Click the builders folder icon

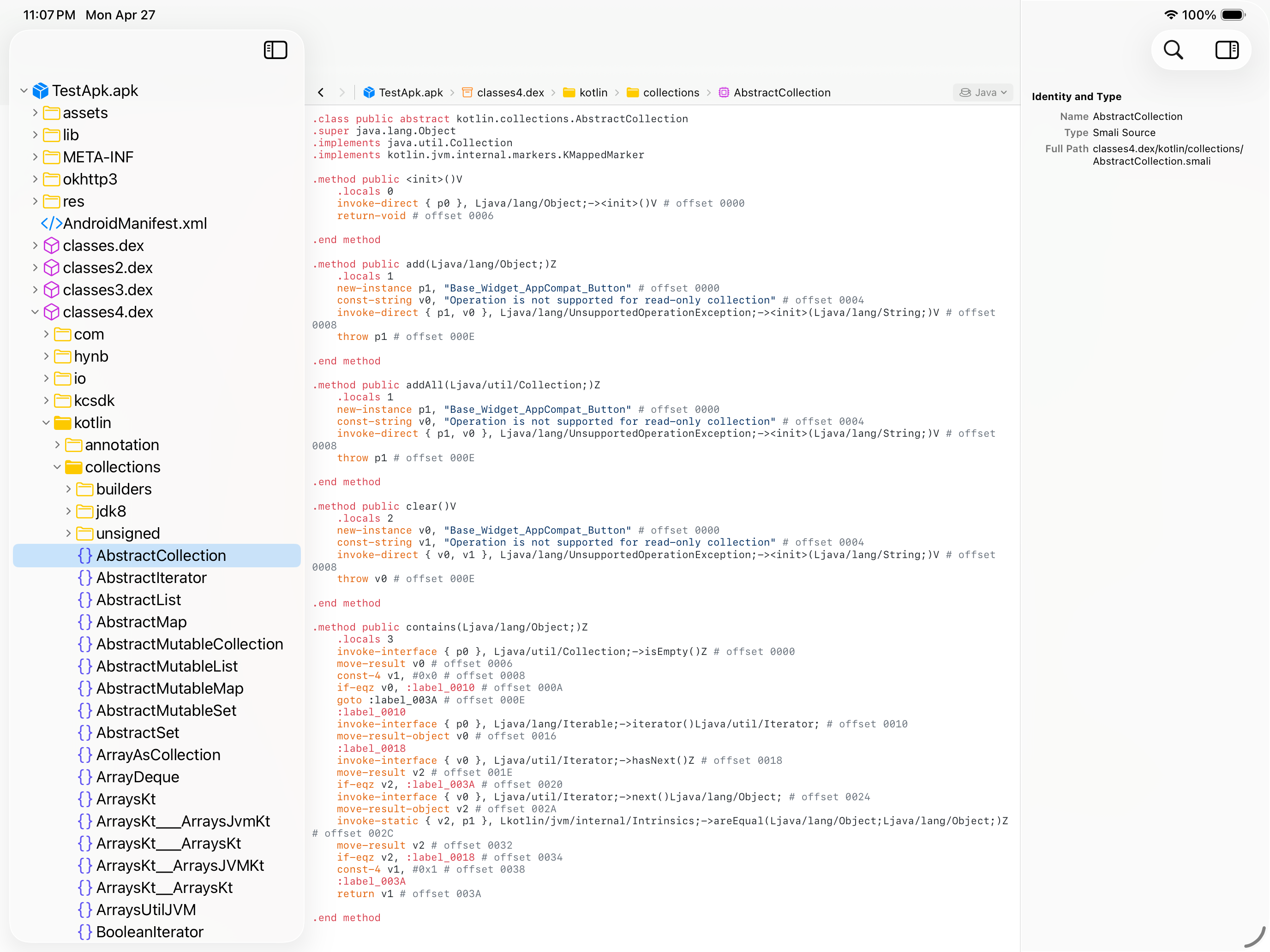85,489
